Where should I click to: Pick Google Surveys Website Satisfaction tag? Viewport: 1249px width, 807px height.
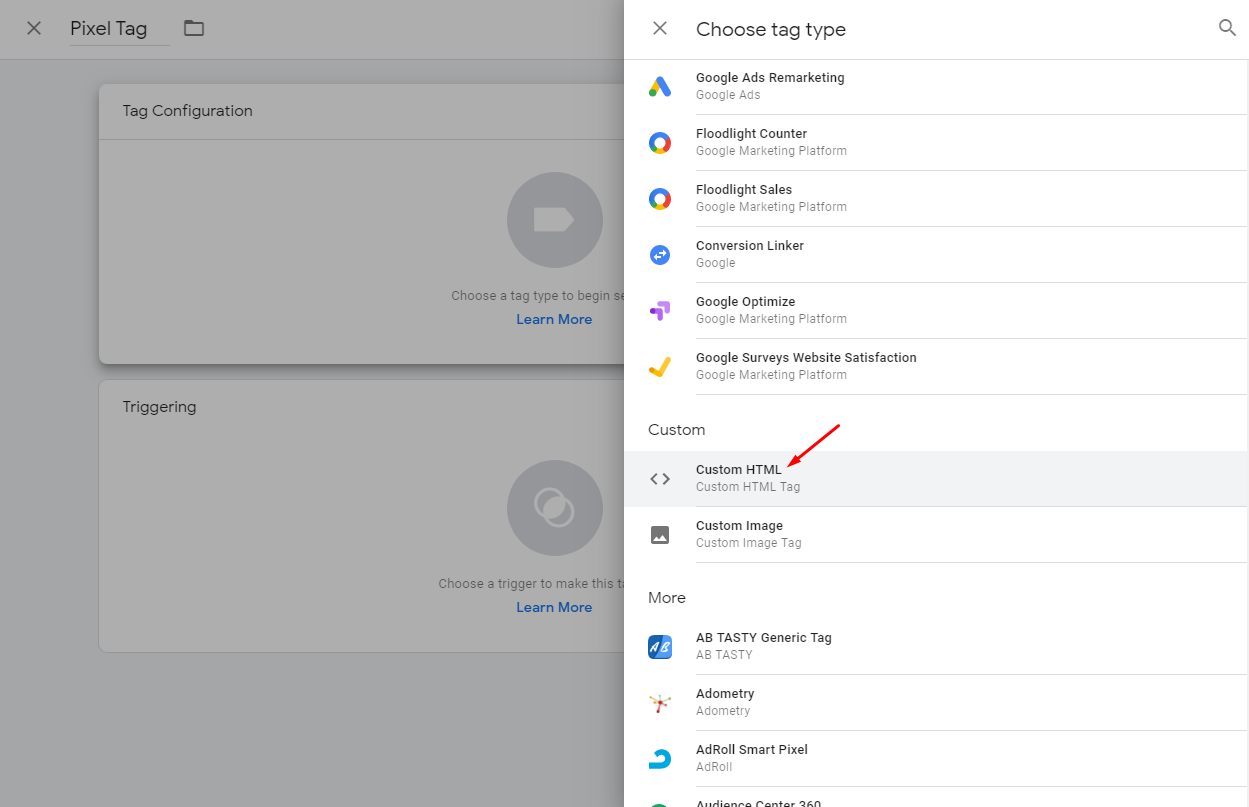point(936,367)
